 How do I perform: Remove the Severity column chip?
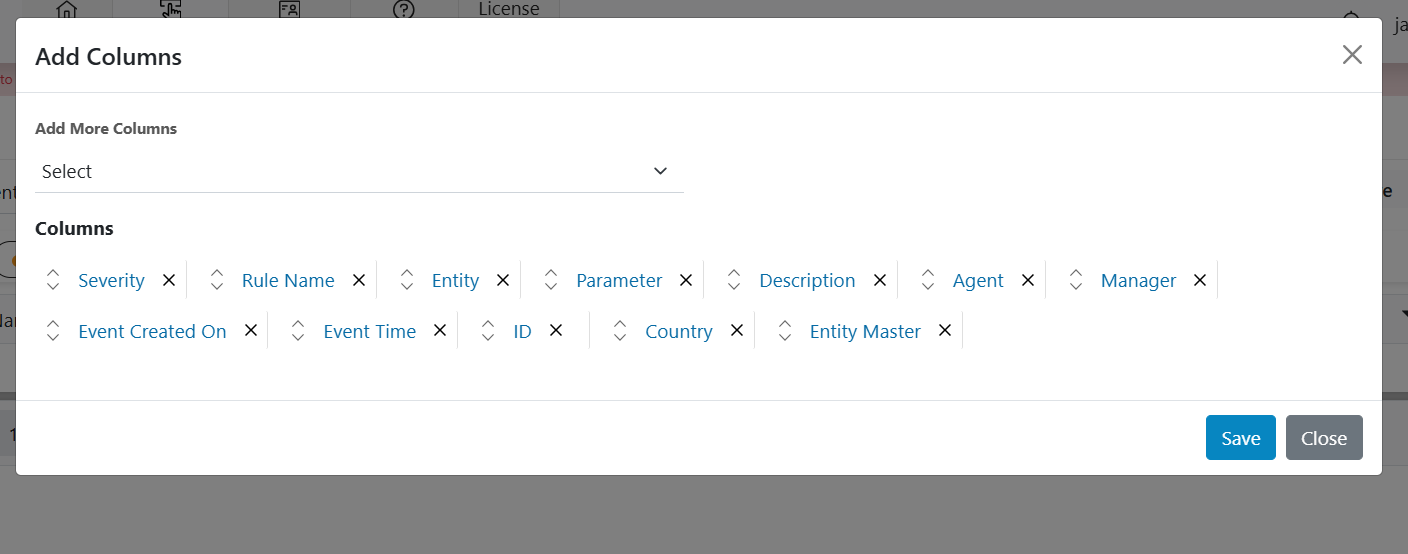(169, 280)
